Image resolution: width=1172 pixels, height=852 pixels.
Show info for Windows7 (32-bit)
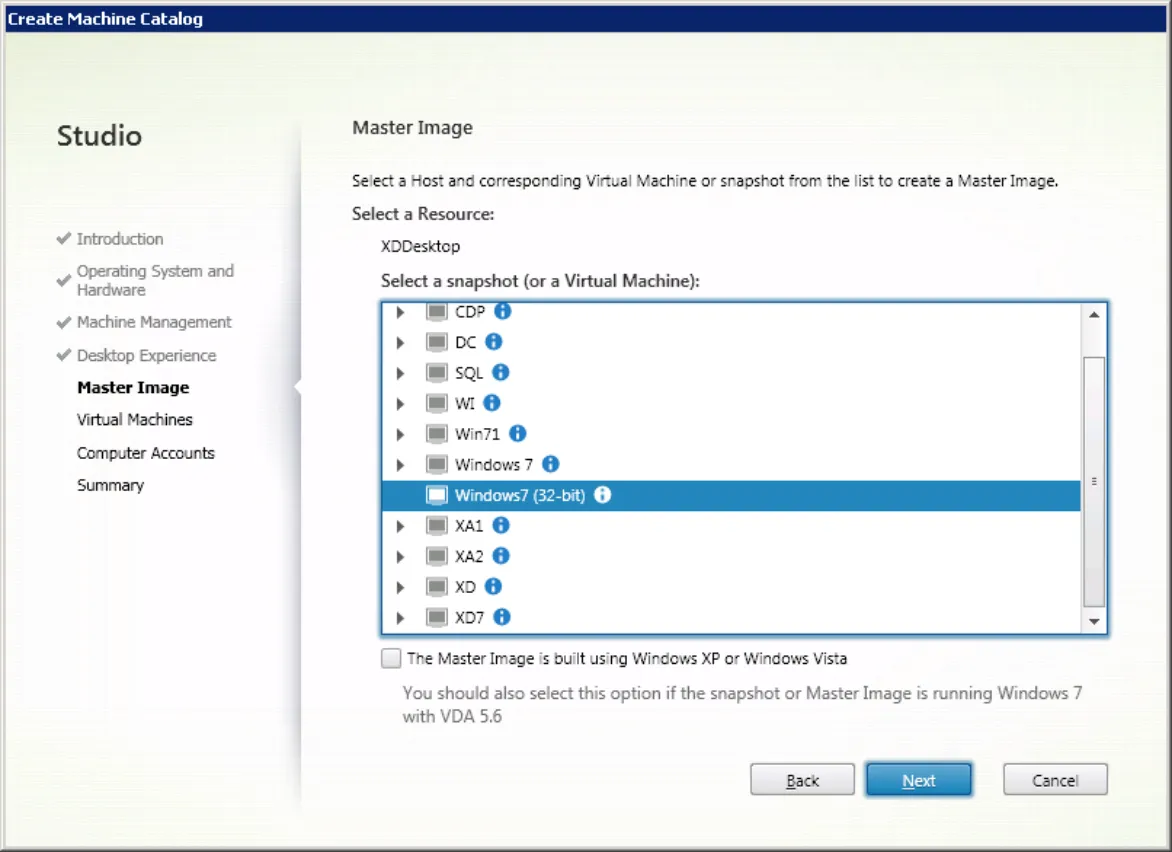point(602,495)
